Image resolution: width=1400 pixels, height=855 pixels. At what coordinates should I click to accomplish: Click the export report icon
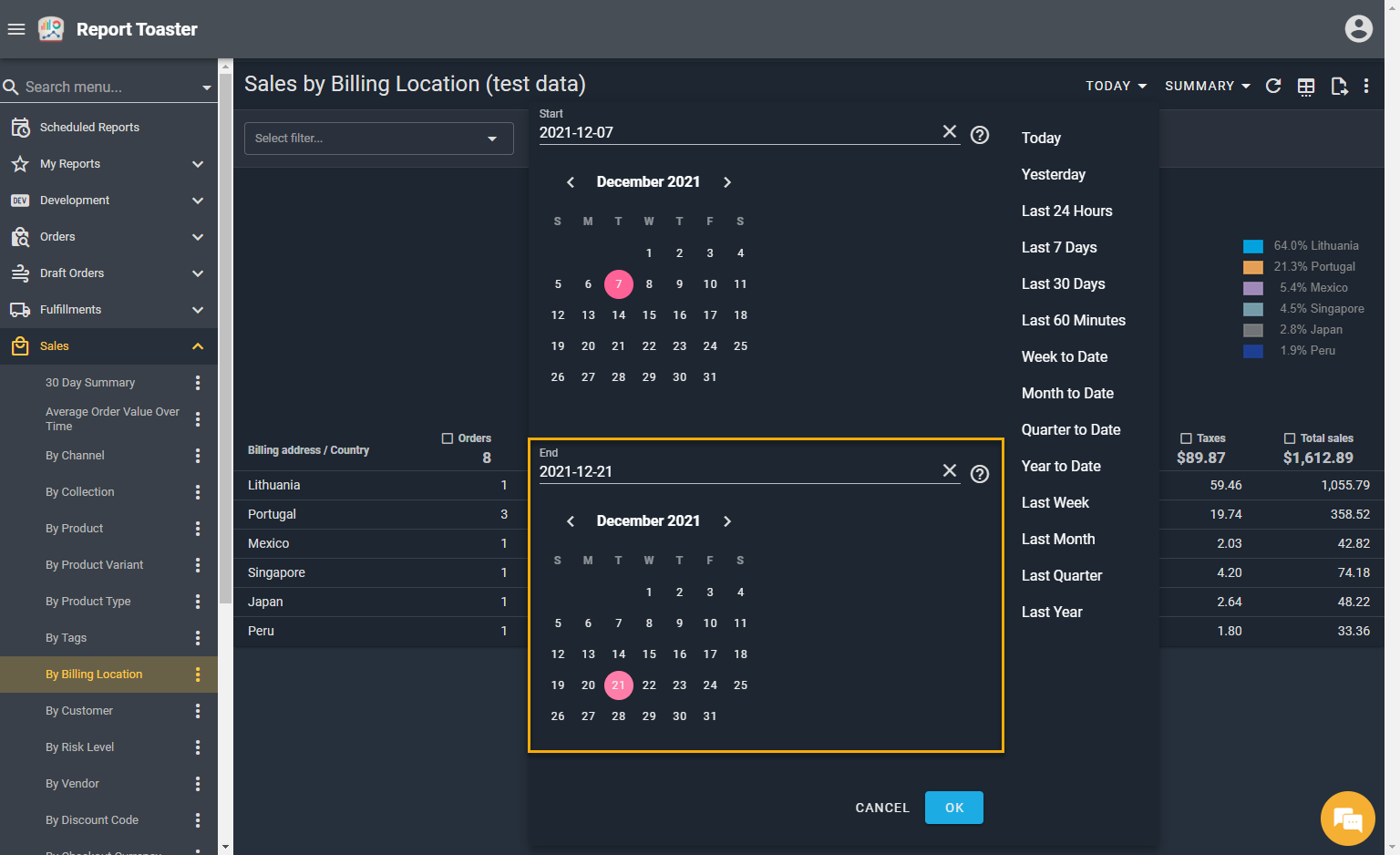click(x=1339, y=86)
